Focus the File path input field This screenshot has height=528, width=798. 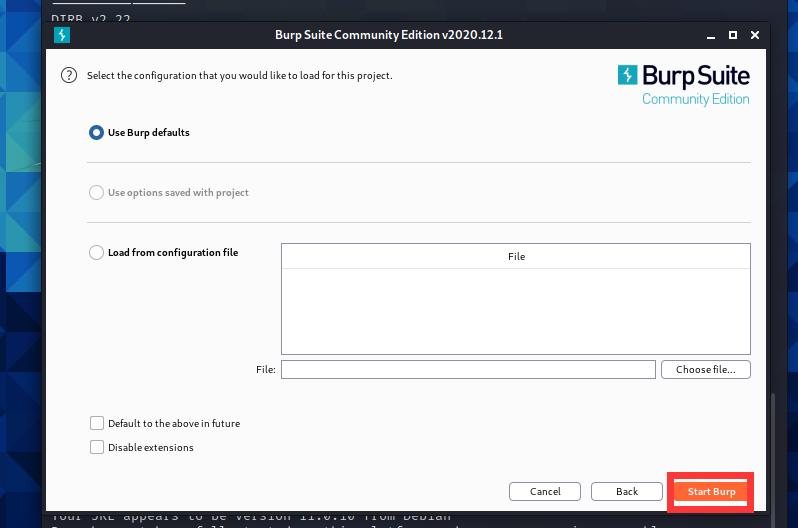point(468,370)
